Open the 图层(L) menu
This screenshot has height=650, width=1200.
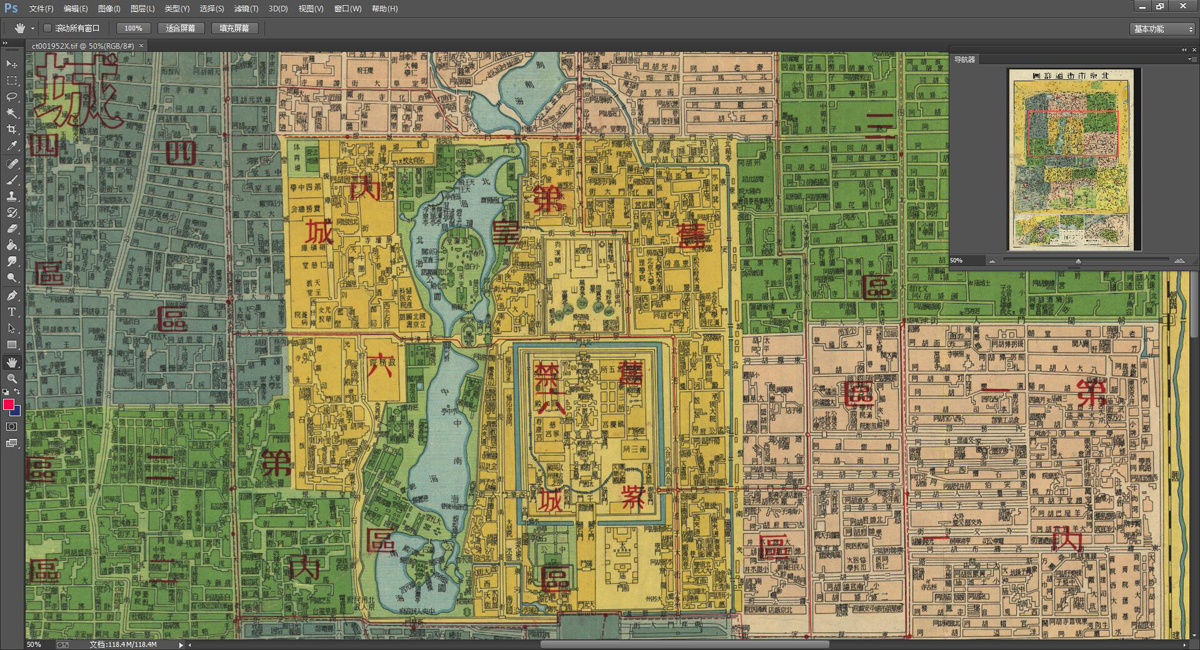click(x=142, y=8)
